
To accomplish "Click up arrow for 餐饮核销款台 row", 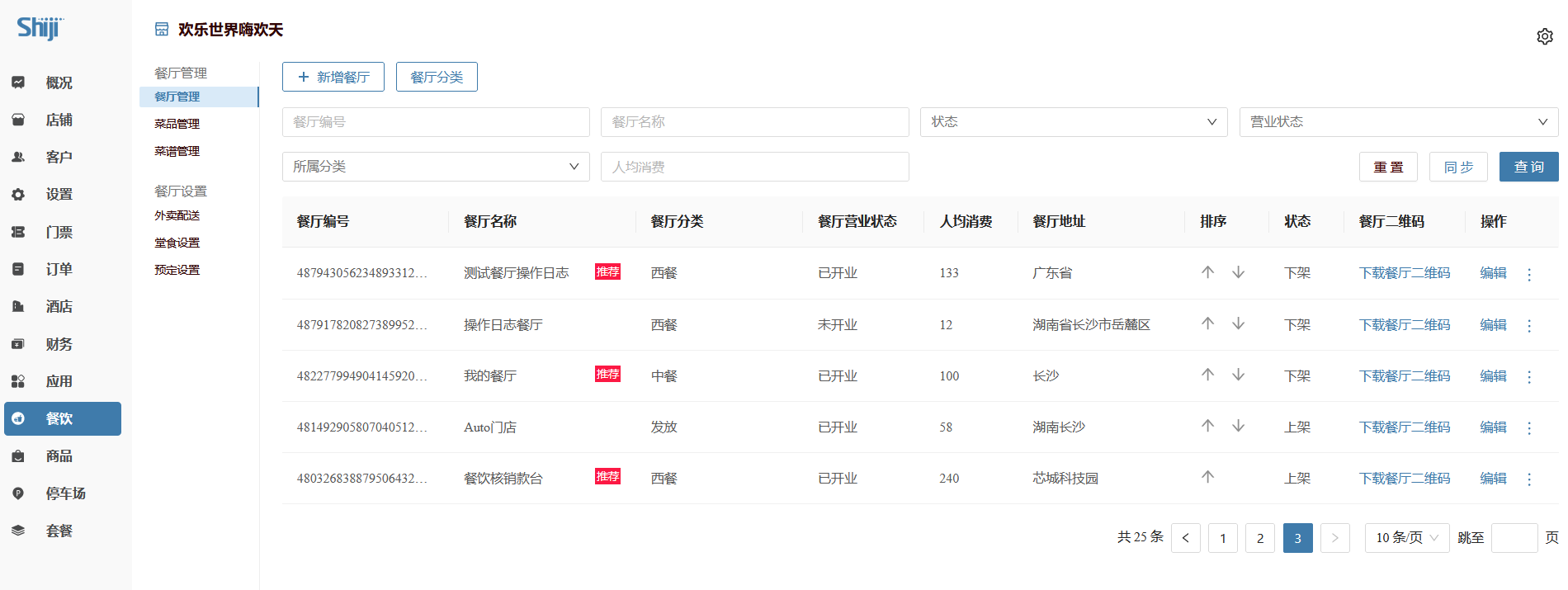I will point(1207,477).
